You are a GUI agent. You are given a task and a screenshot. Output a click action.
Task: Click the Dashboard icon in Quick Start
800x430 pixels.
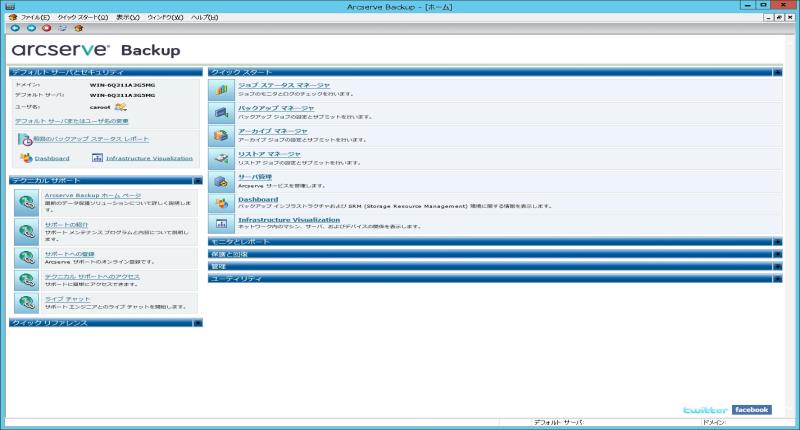point(221,203)
